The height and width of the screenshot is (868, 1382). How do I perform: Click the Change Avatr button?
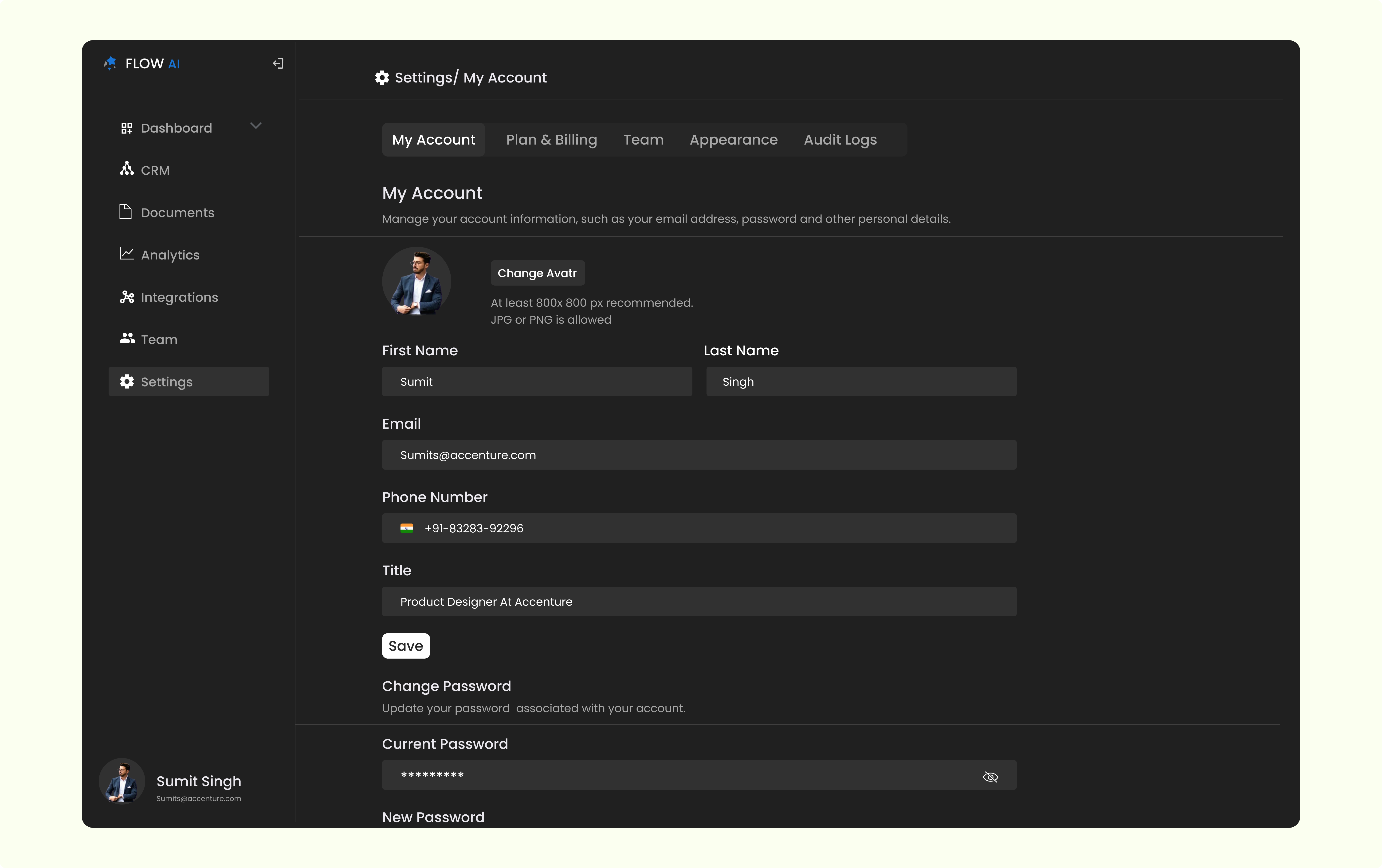point(538,273)
